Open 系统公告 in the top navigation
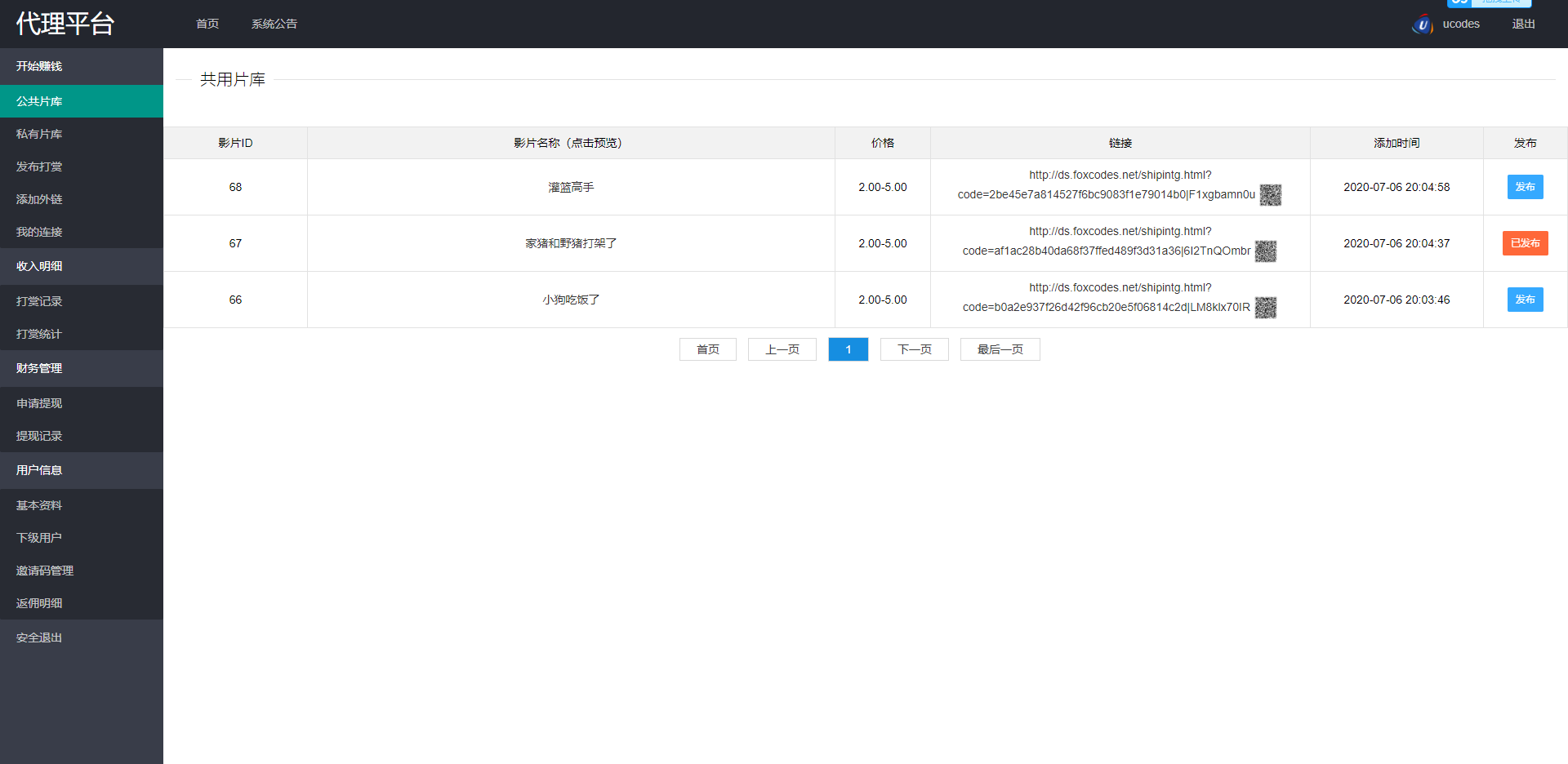Screen dimensions: 1568x764 (274, 24)
